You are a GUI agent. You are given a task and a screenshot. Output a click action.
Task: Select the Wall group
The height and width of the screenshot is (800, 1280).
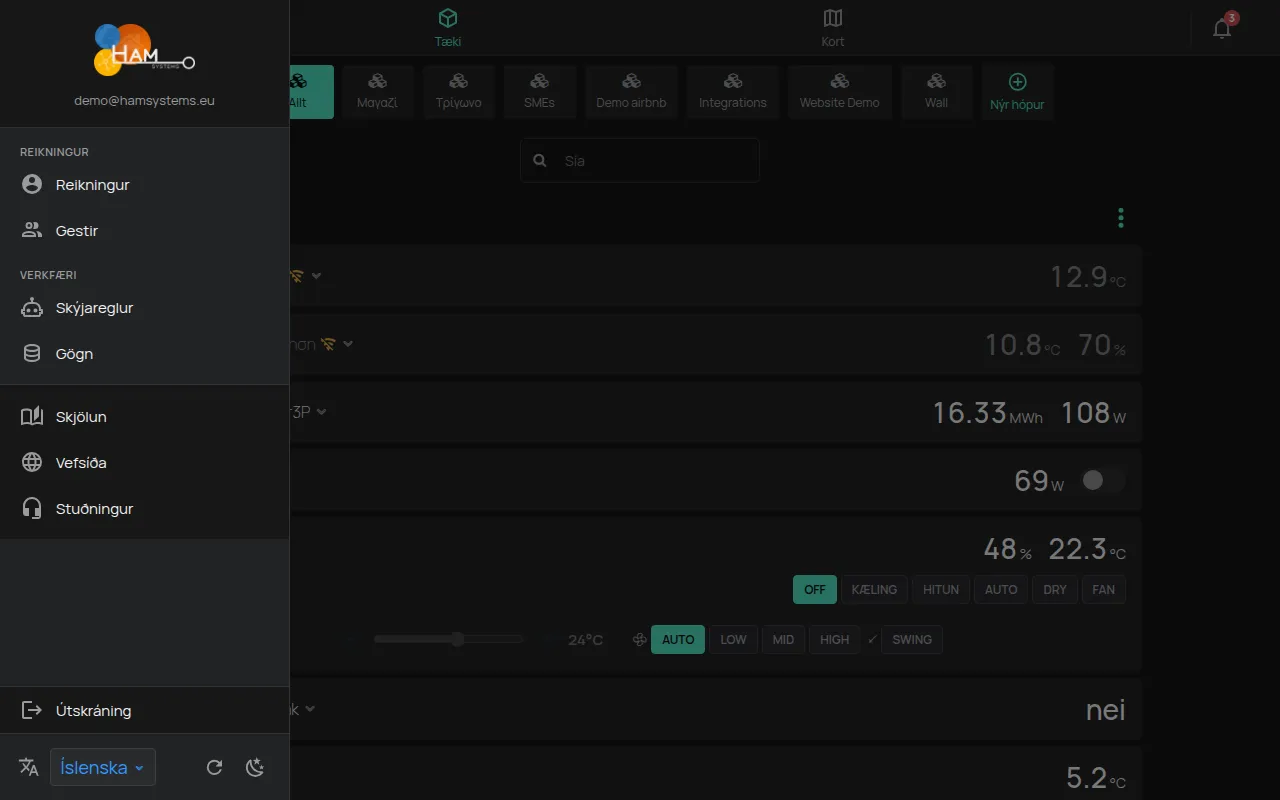pyautogui.click(x=937, y=92)
